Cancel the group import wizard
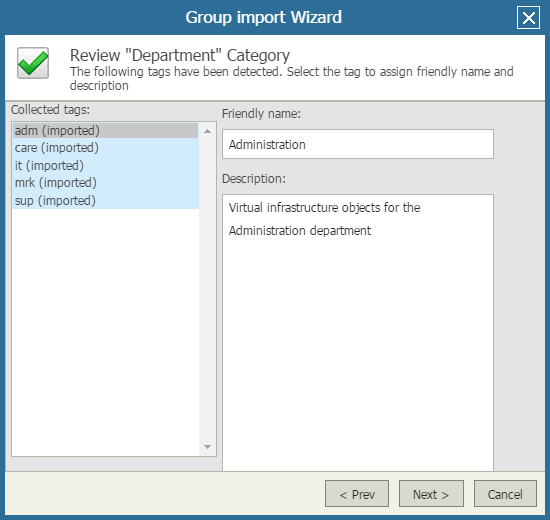Viewport: 550px width, 520px height. click(x=505, y=494)
